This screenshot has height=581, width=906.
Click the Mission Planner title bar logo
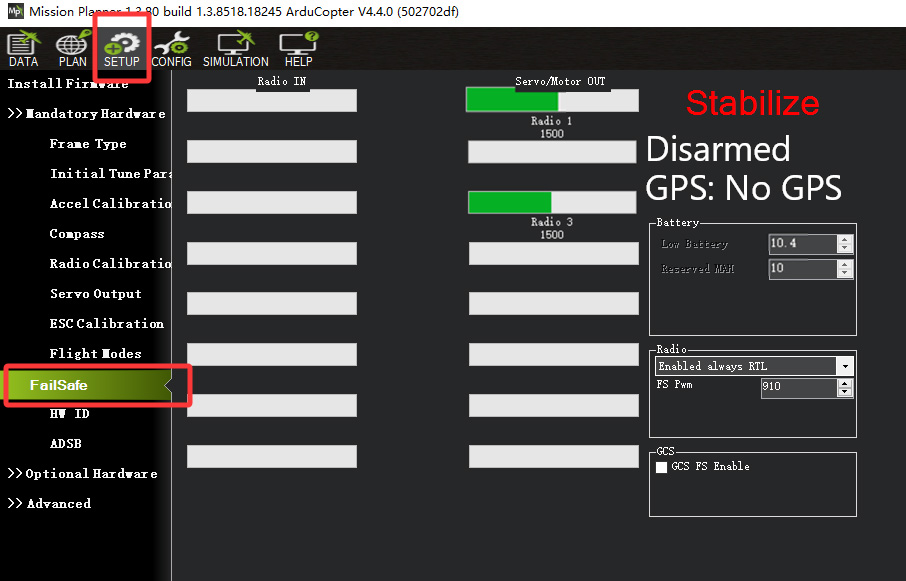[x=15, y=12]
